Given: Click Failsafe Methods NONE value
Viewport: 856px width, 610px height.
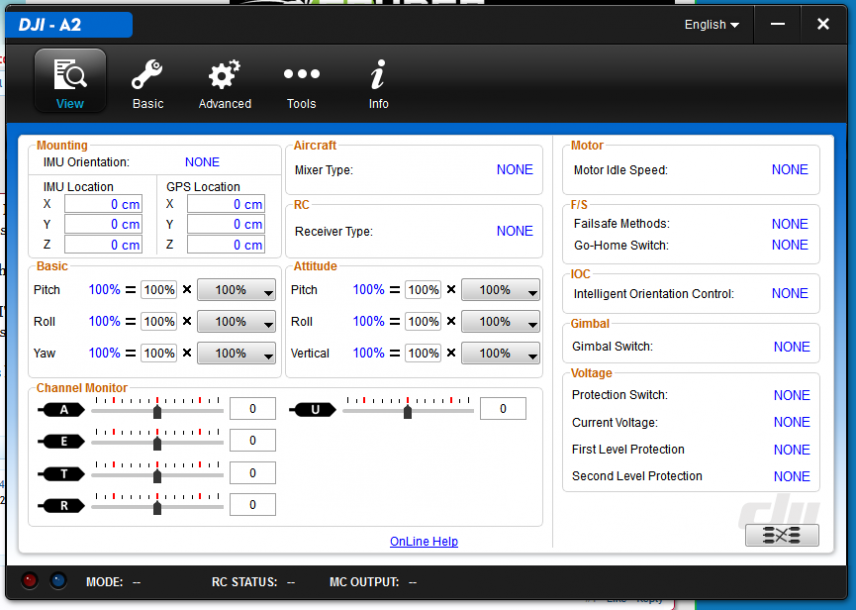Looking at the screenshot, I should tap(789, 224).
